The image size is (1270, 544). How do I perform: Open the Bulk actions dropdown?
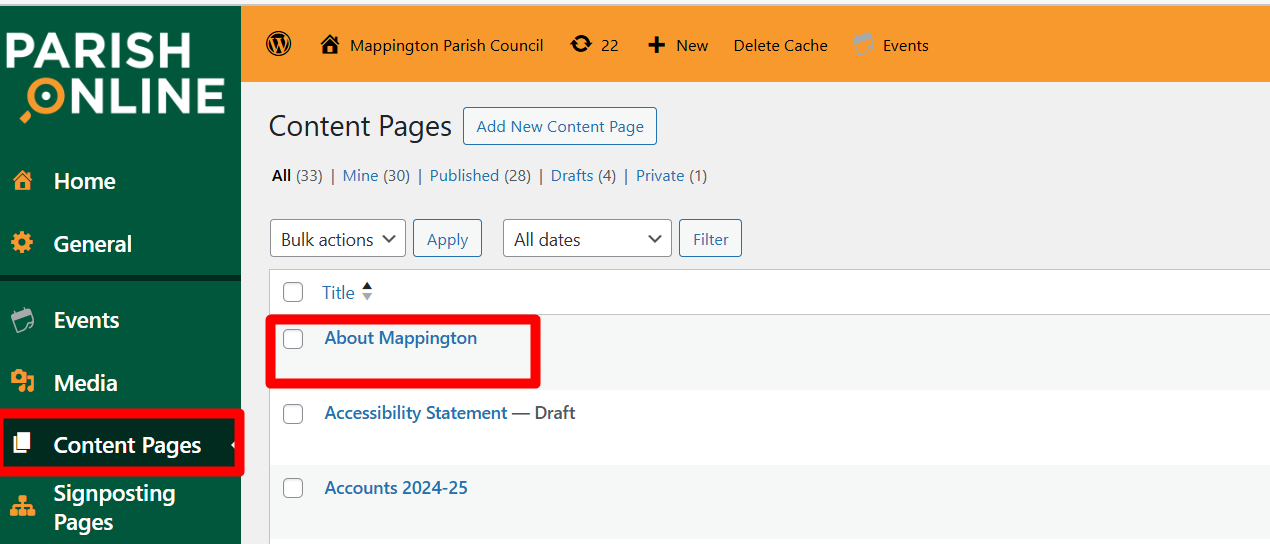[x=338, y=239]
